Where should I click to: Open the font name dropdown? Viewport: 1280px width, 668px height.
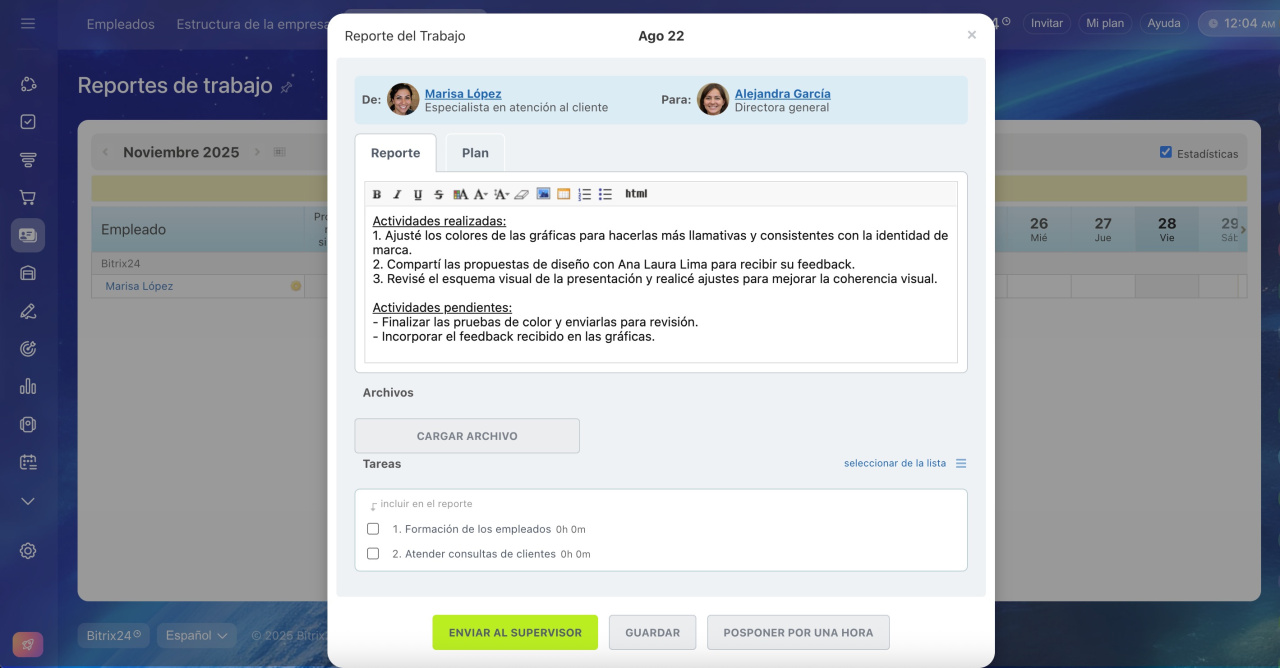point(481,194)
